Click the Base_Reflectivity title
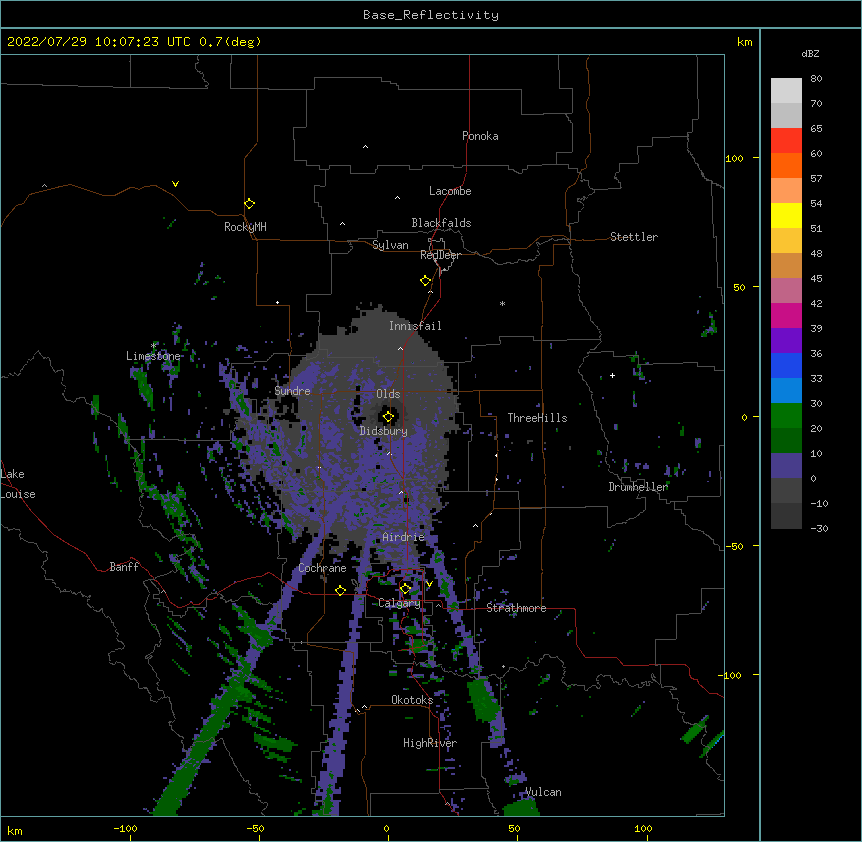Viewport: 862px width, 842px height. click(x=431, y=15)
